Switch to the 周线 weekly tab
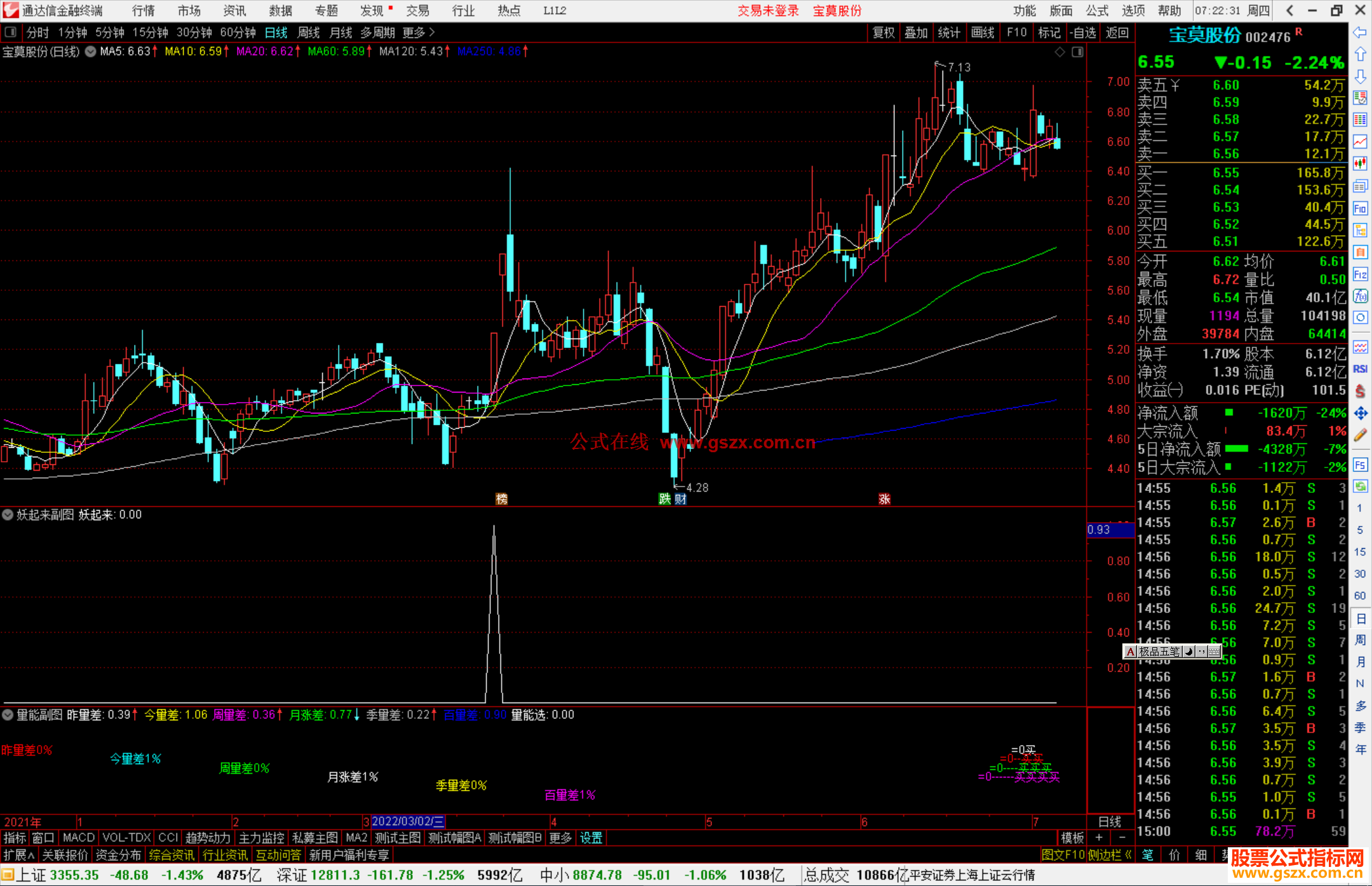 click(x=309, y=32)
